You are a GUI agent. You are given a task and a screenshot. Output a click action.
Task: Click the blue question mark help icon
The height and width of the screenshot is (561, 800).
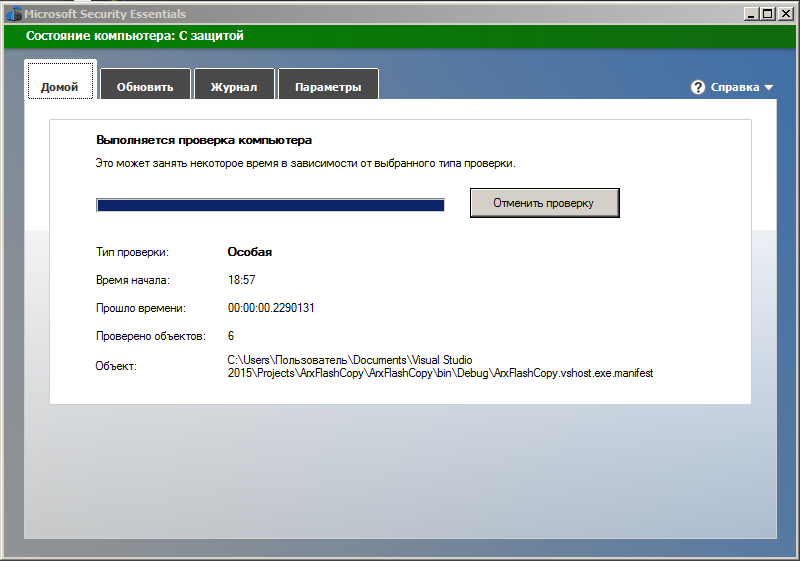point(698,87)
